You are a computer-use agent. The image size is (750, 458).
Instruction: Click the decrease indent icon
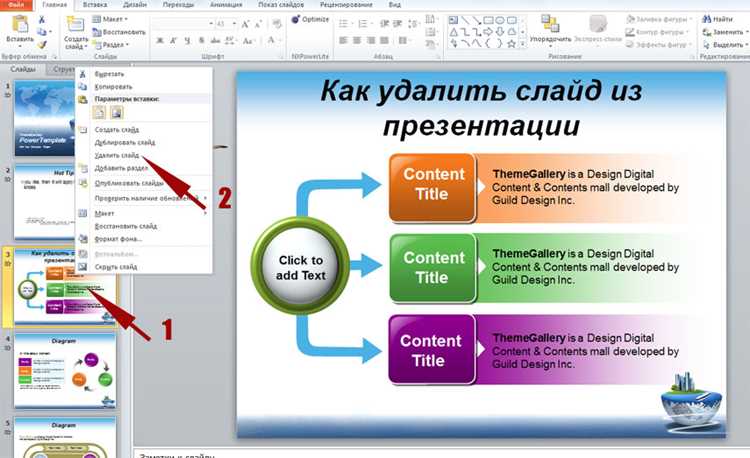click(x=384, y=24)
